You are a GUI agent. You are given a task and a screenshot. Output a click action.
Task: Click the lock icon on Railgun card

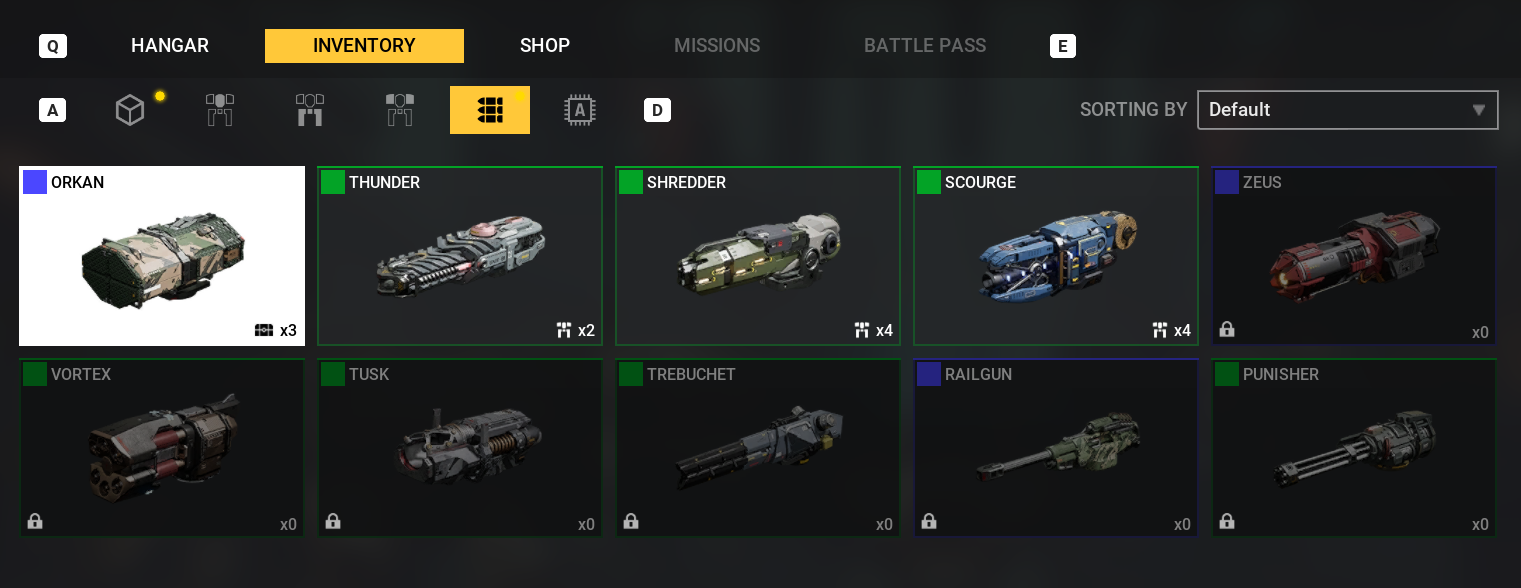click(929, 521)
